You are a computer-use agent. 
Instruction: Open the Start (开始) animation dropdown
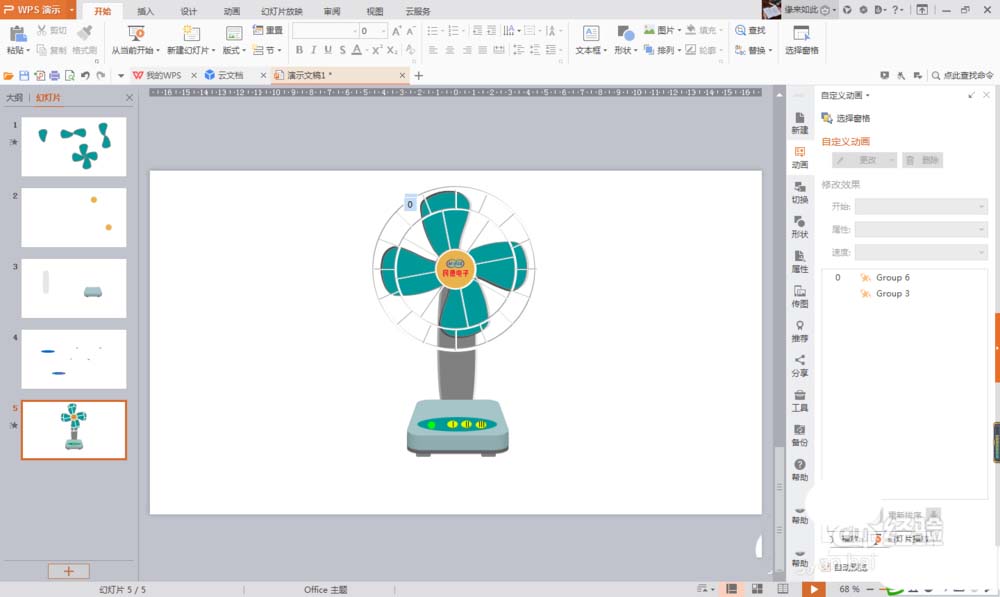click(921, 206)
